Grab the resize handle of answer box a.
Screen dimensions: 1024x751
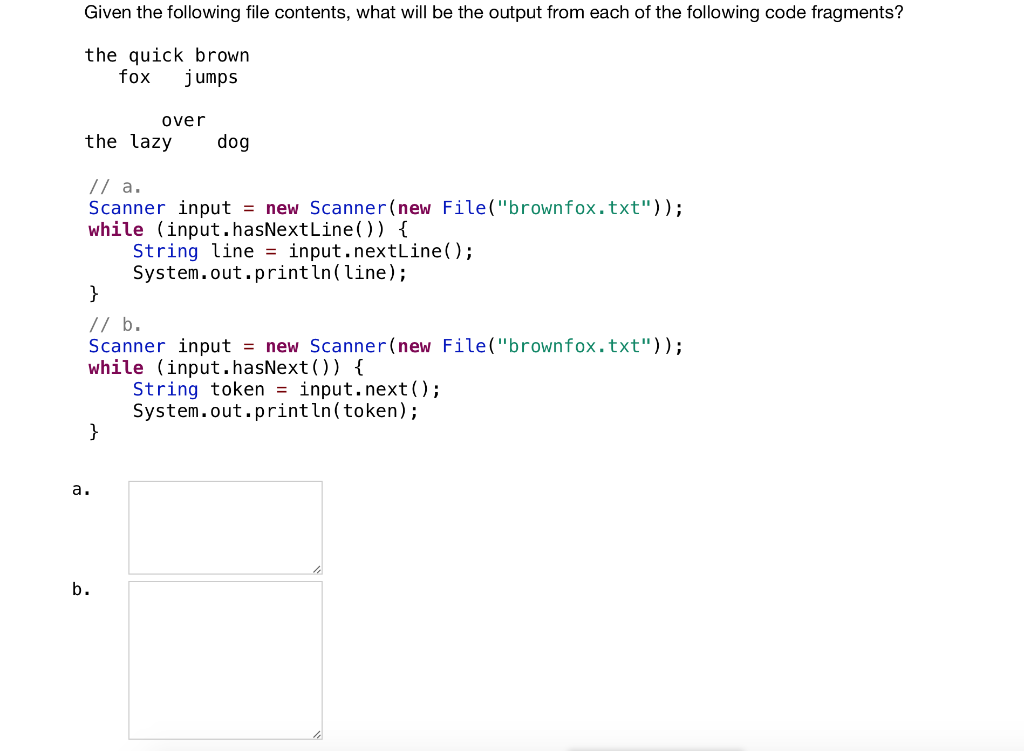pos(317,569)
